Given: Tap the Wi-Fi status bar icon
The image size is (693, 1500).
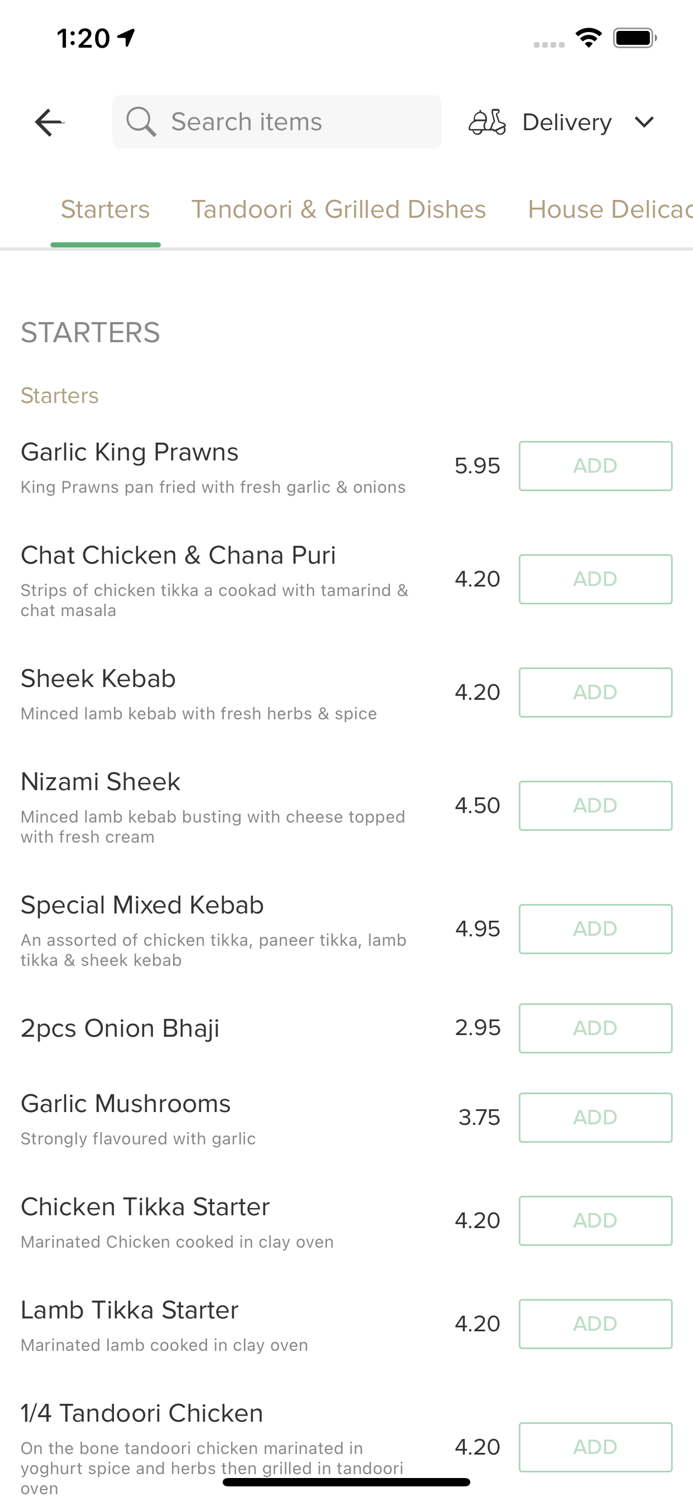Looking at the screenshot, I should pos(588,38).
